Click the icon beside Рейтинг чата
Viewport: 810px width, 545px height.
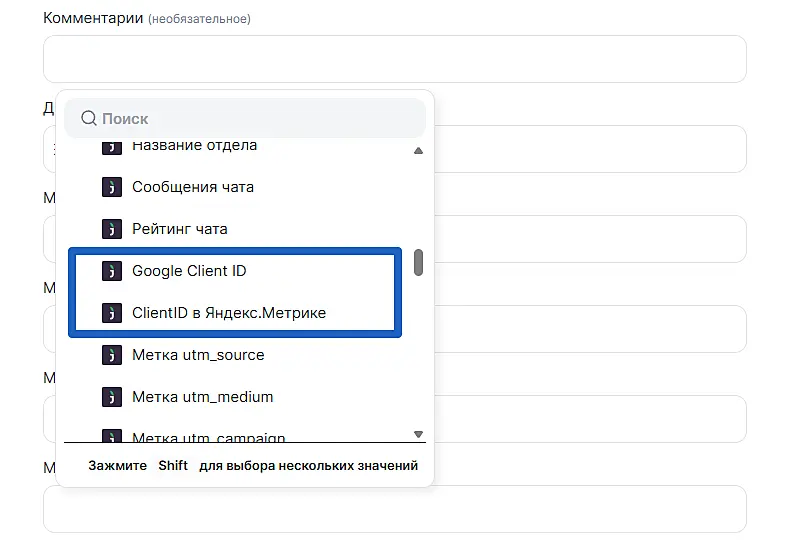111,229
